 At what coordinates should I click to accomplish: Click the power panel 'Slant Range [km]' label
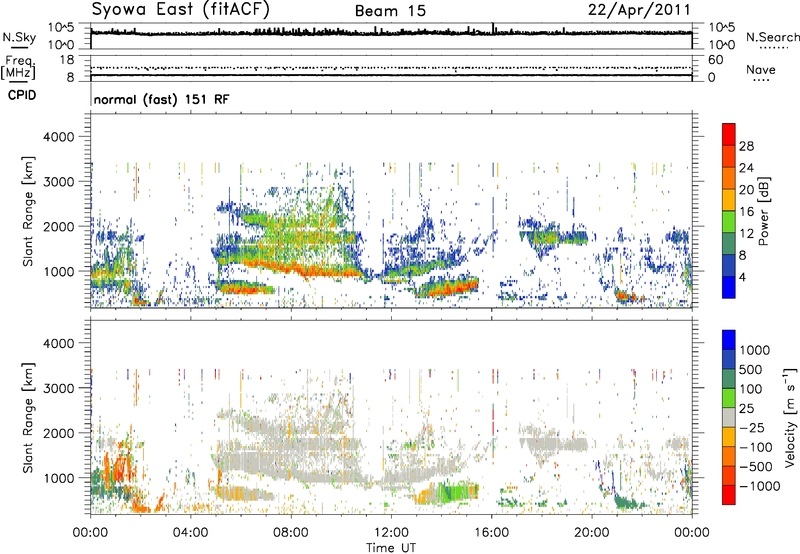[x=28, y=211]
